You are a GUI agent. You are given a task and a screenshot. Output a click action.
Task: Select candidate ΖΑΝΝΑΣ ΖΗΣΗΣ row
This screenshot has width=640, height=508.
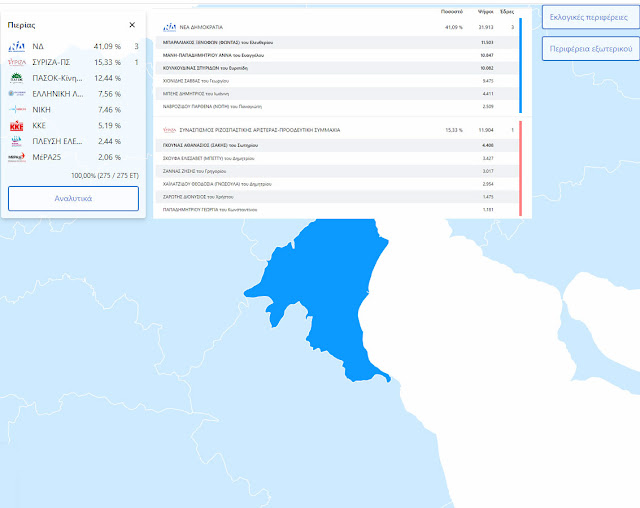337,171
